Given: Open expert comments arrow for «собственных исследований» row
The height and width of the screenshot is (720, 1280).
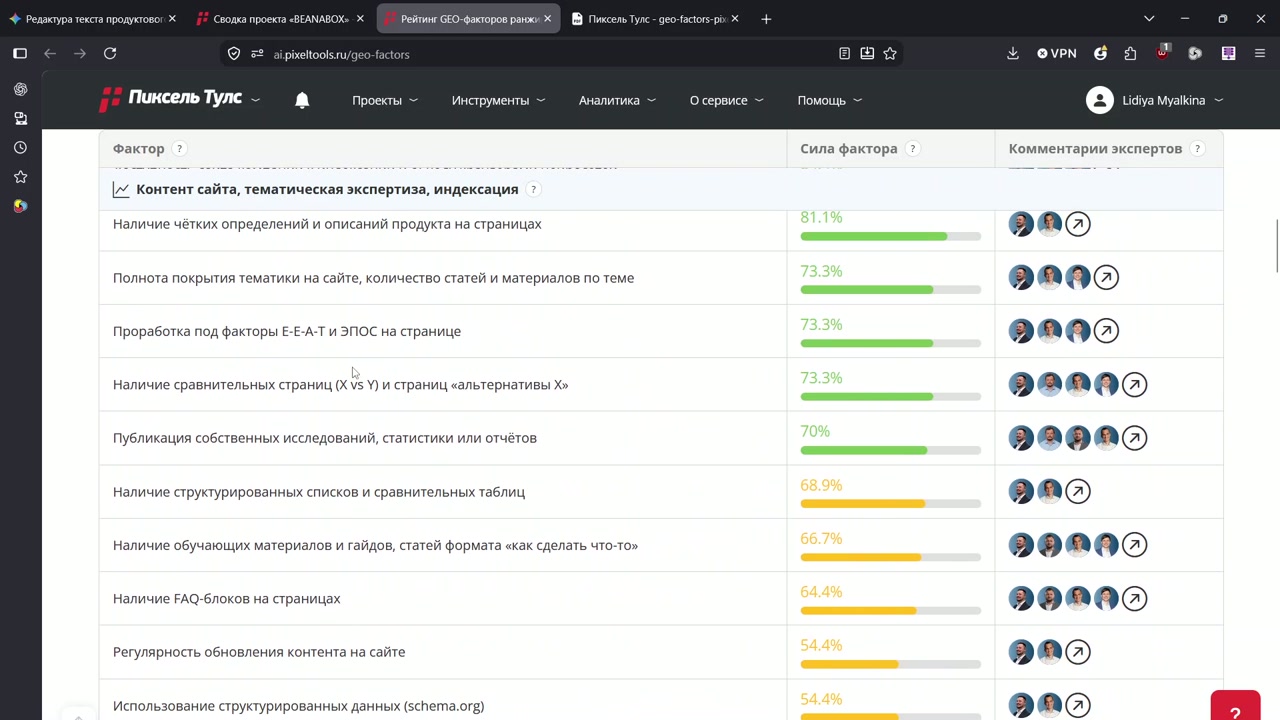Looking at the screenshot, I should [1134, 438].
